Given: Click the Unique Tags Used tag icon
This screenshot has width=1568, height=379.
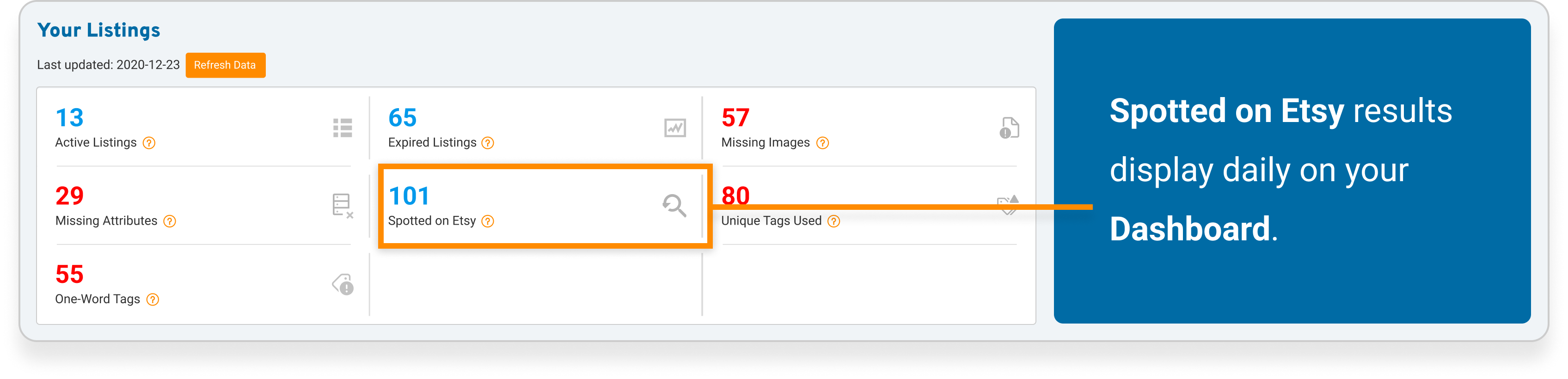Looking at the screenshot, I should pyautogui.click(x=1009, y=206).
